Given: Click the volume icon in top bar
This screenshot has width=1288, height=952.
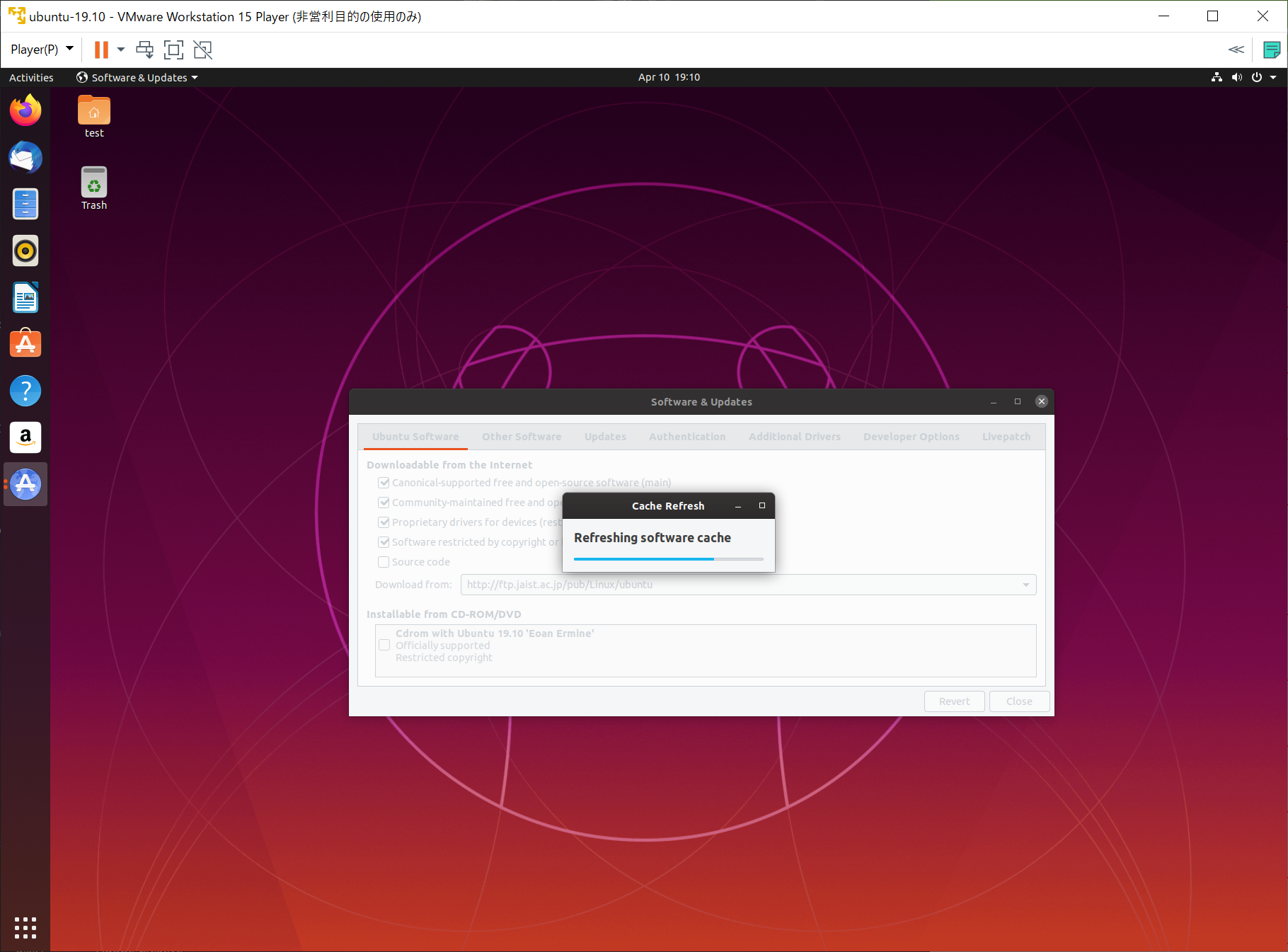Looking at the screenshot, I should (x=1236, y=77).
